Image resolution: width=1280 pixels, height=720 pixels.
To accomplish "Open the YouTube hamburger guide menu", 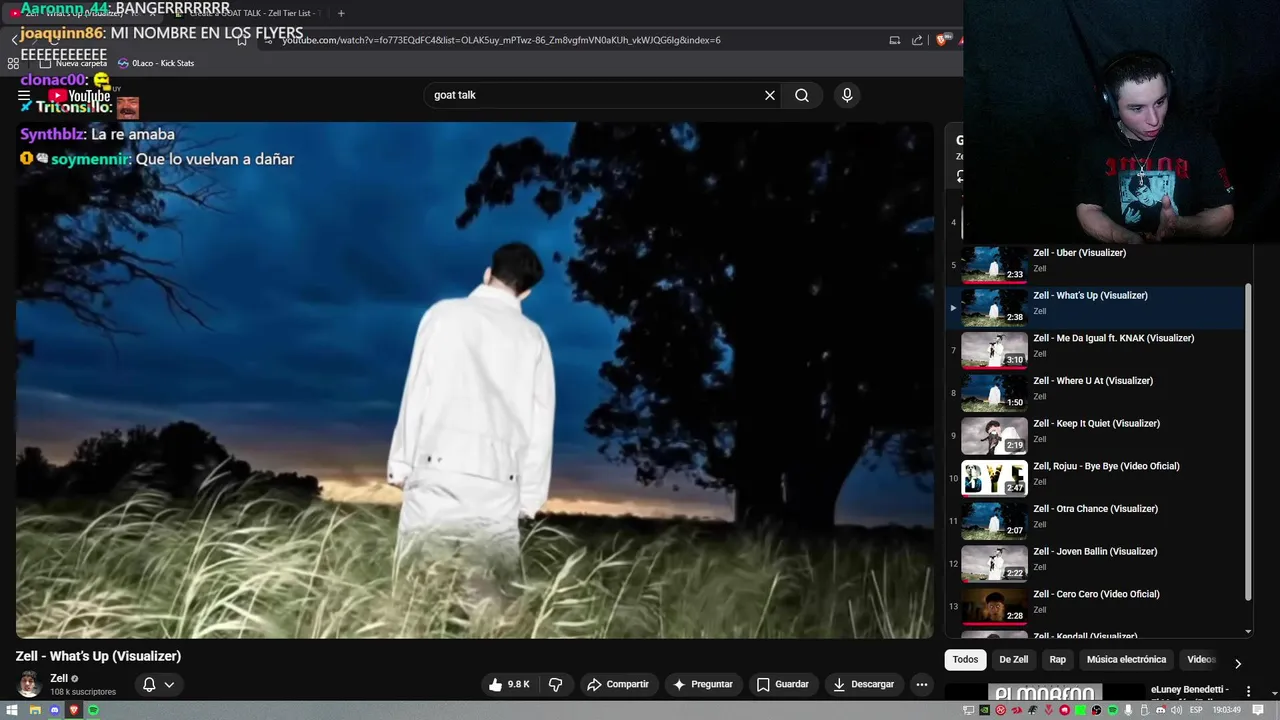I will (x=24, y=96).
